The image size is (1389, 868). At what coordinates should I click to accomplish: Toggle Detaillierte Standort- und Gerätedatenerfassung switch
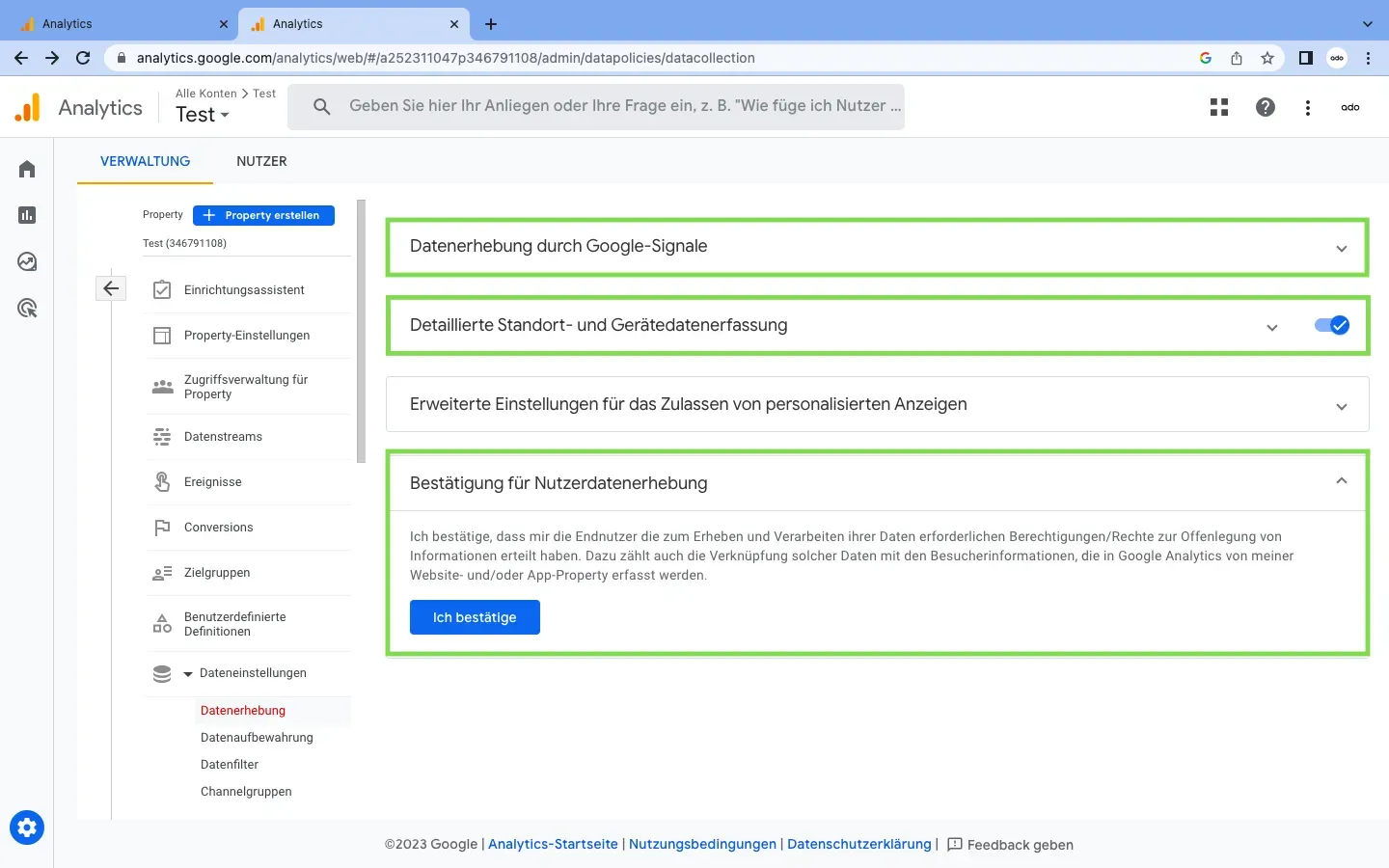click(1332, 326)
